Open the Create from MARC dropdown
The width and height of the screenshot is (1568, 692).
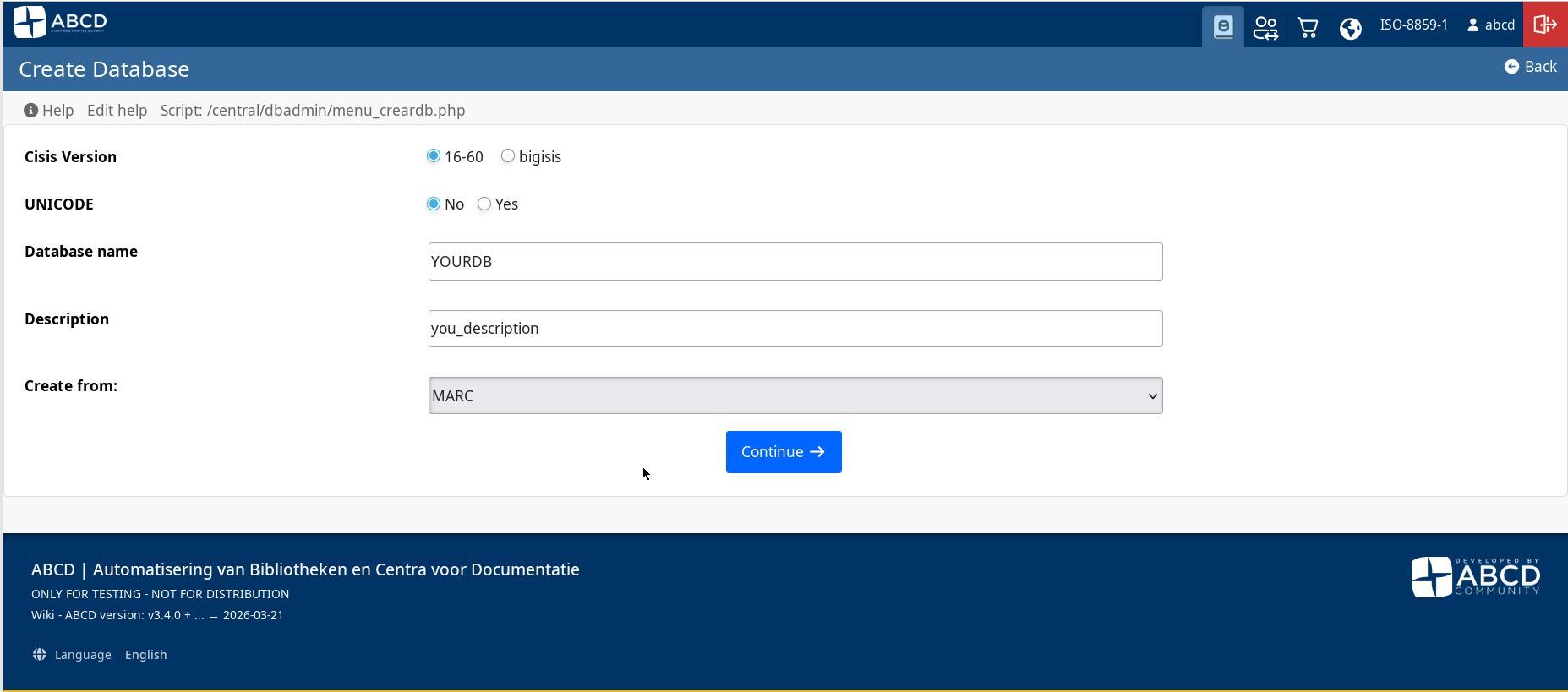[795, 395]
